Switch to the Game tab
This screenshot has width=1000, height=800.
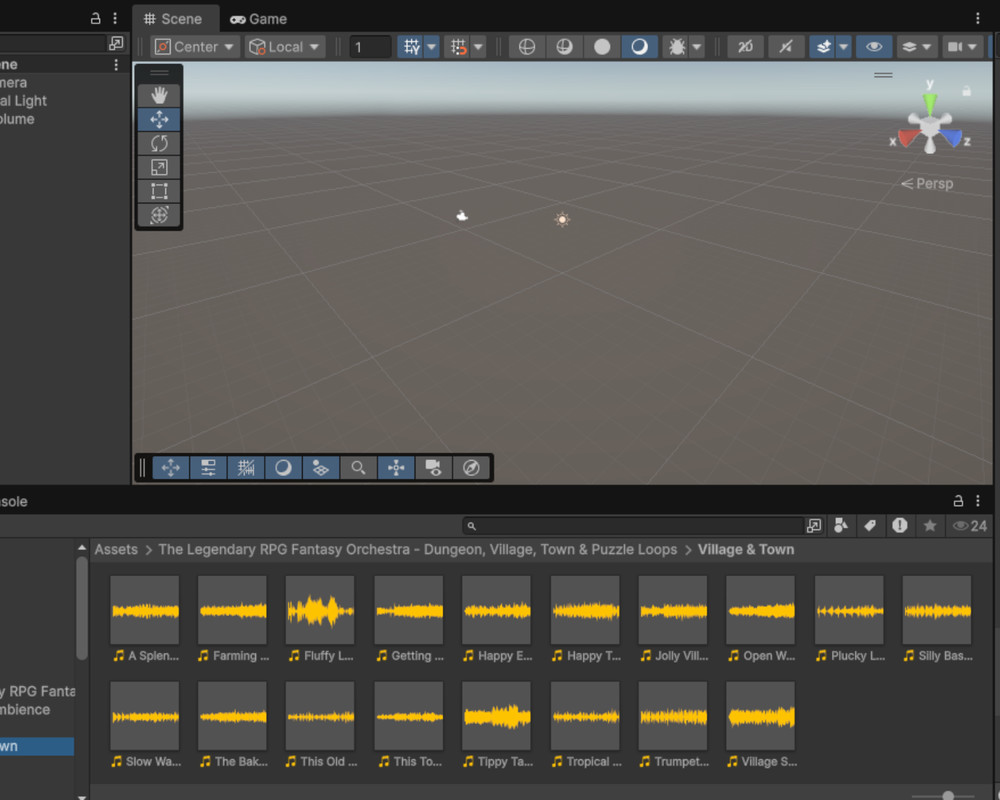coord(258,19)
